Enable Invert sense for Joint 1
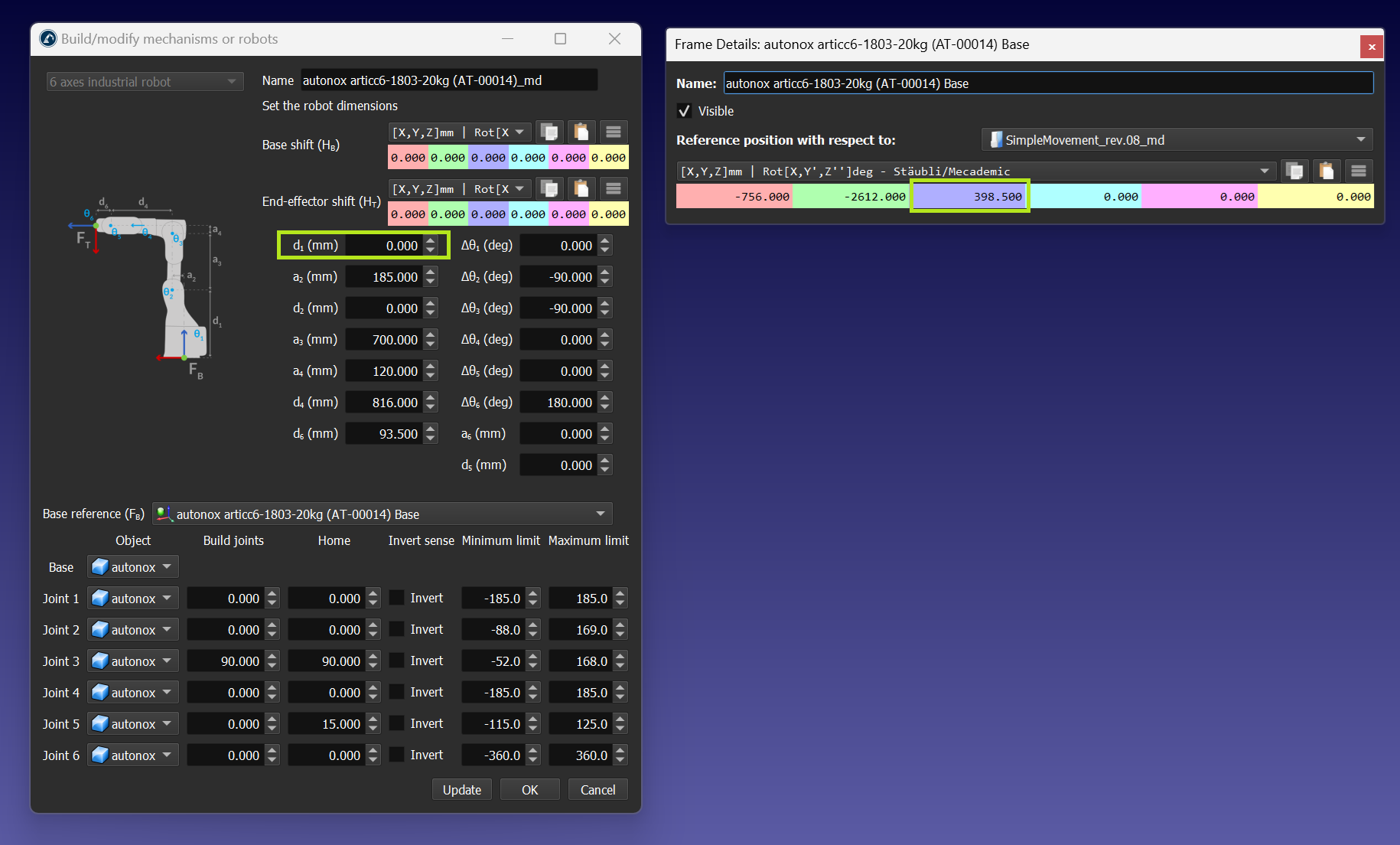Screen dimensions: 1400x845 pos(397,598)
